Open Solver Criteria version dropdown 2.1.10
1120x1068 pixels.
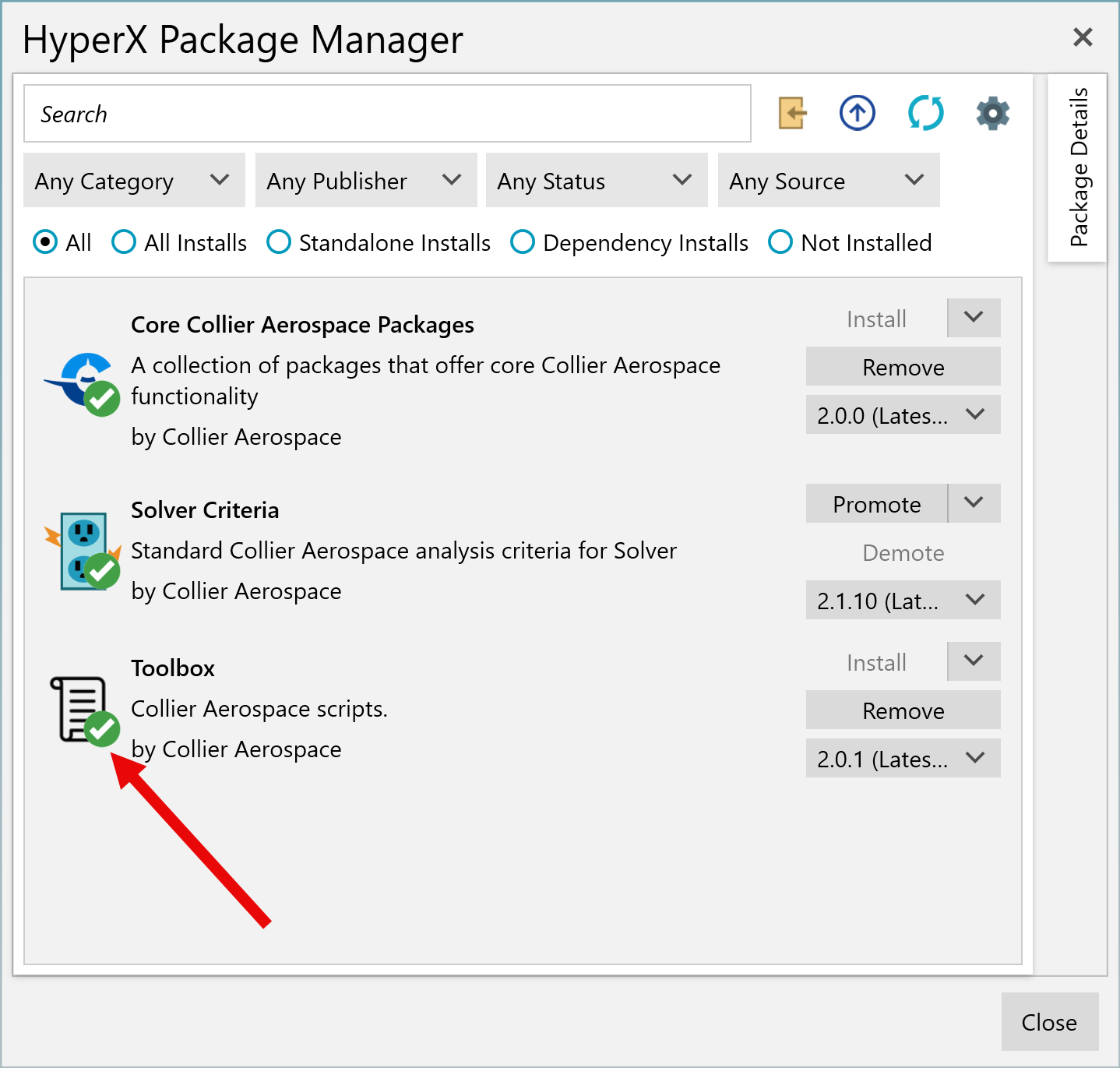pyautogui.click(x=903, y=600)
